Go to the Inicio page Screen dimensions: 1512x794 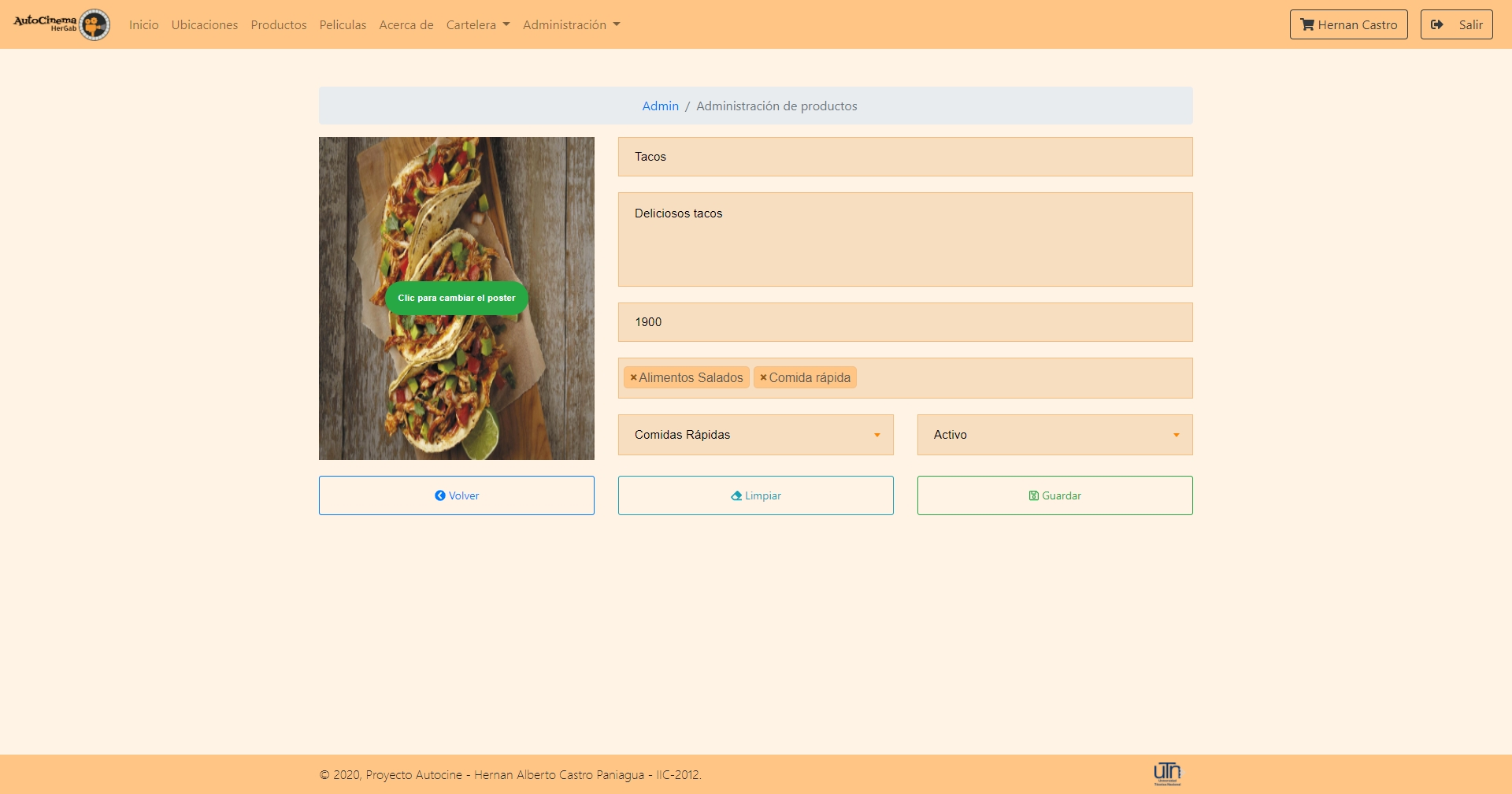144,24
